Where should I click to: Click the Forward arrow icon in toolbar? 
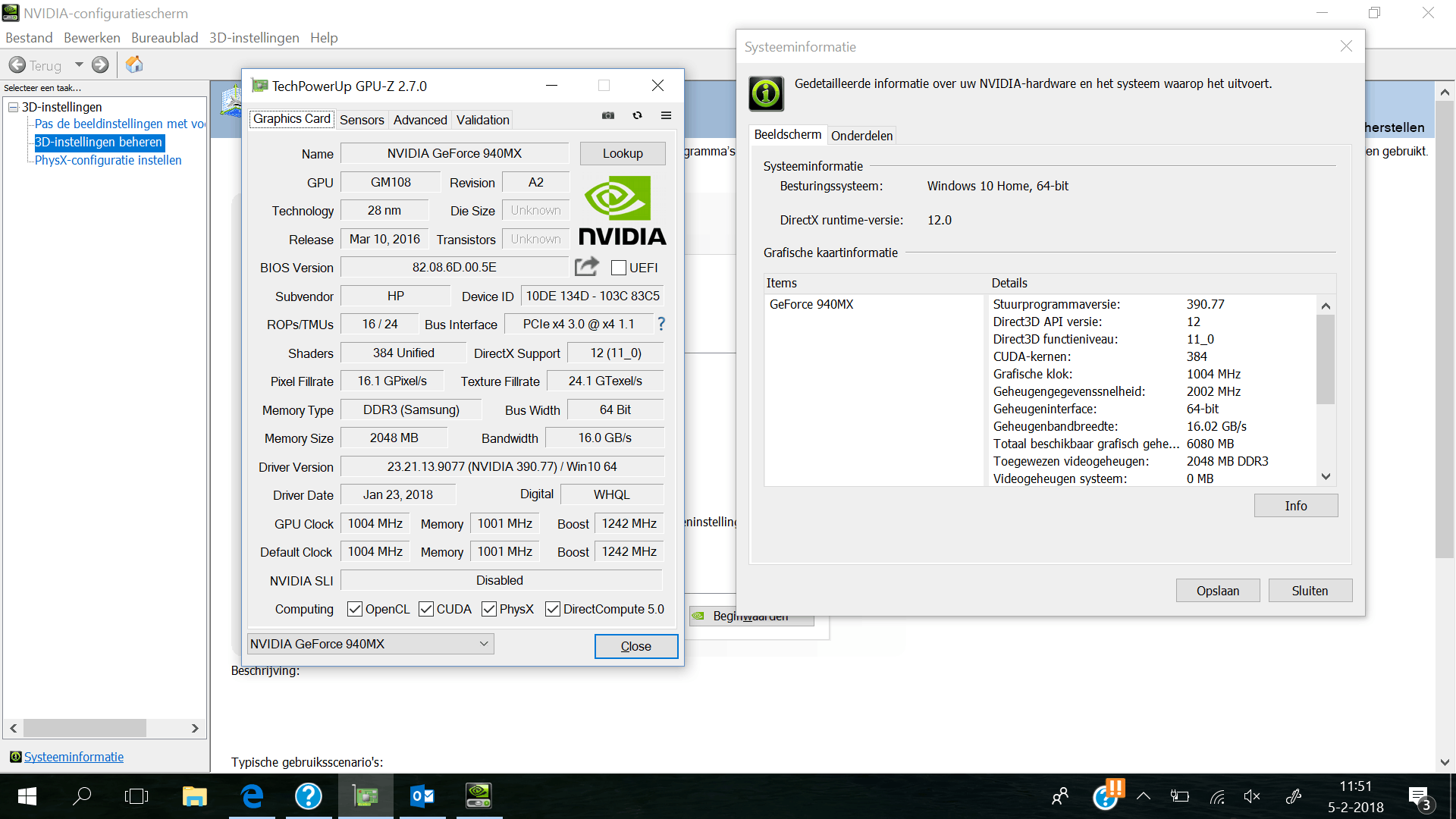pyautogui.click(x=100, y=65)
